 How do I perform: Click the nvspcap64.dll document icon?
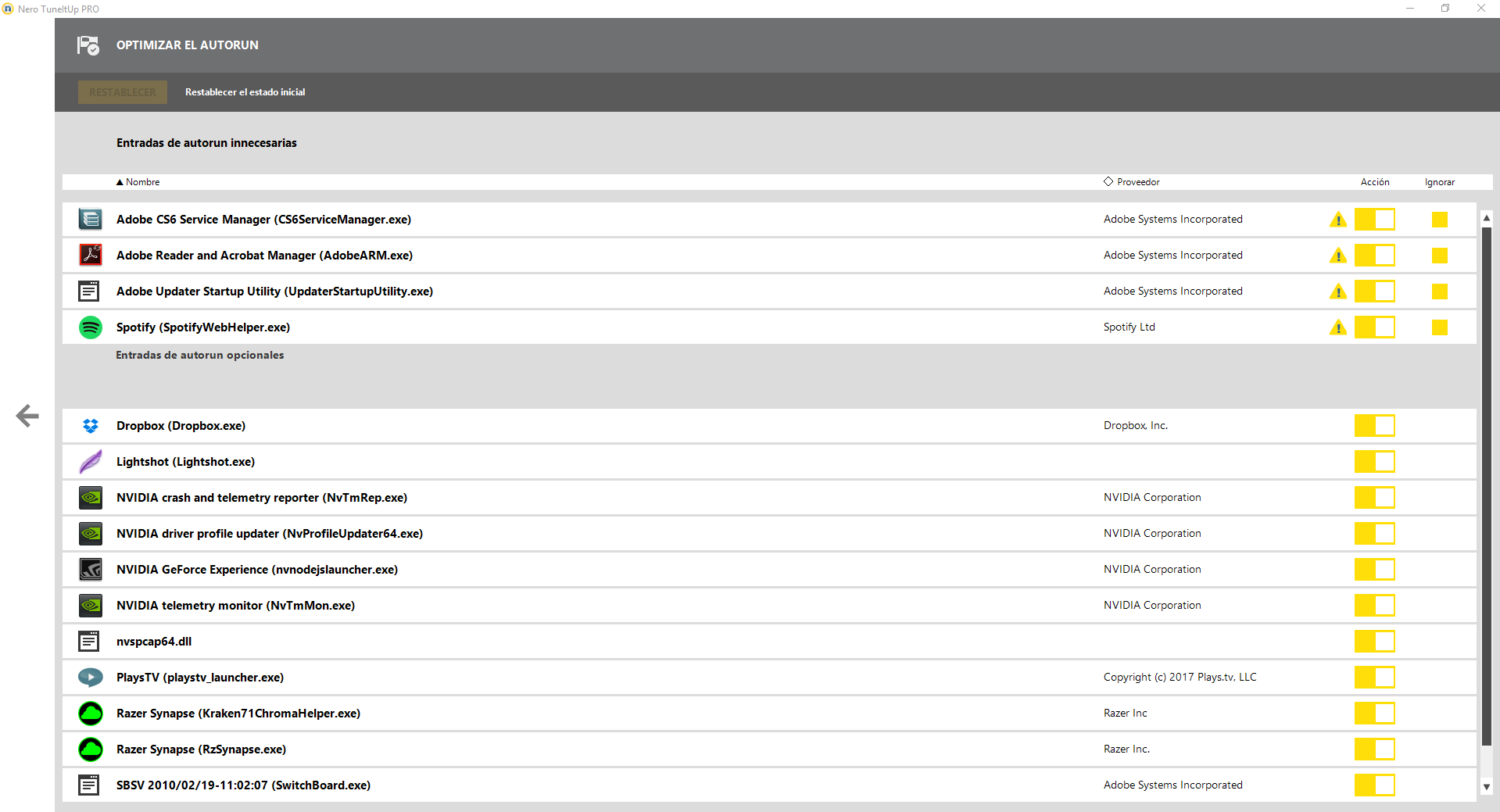89,642
